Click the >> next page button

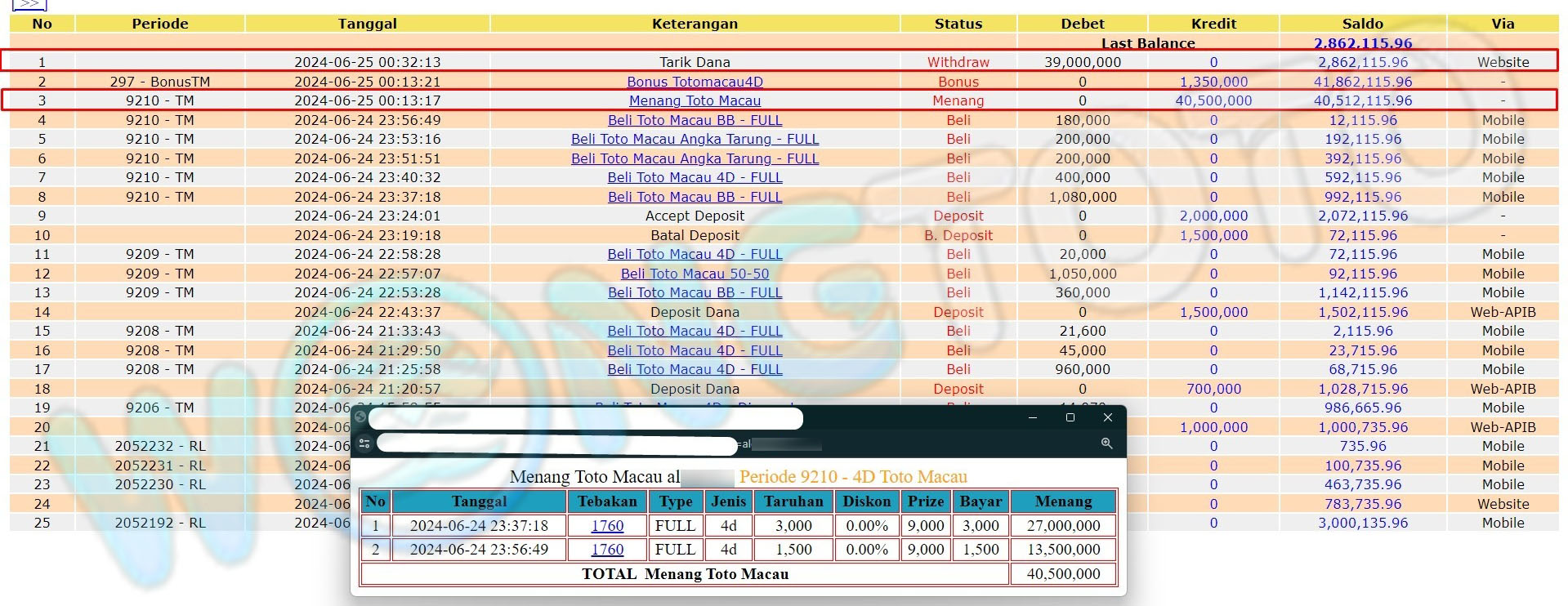pos(29,4)
